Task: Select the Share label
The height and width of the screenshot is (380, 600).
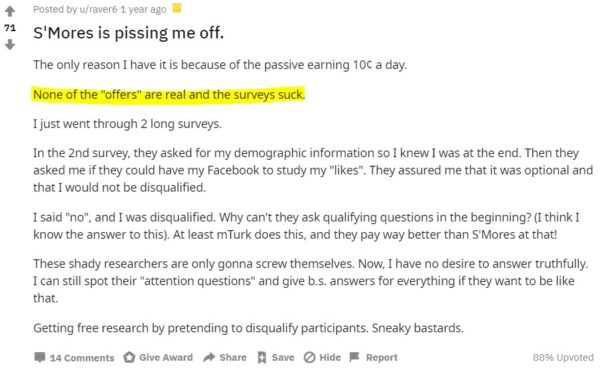Action: pos(233,357)
